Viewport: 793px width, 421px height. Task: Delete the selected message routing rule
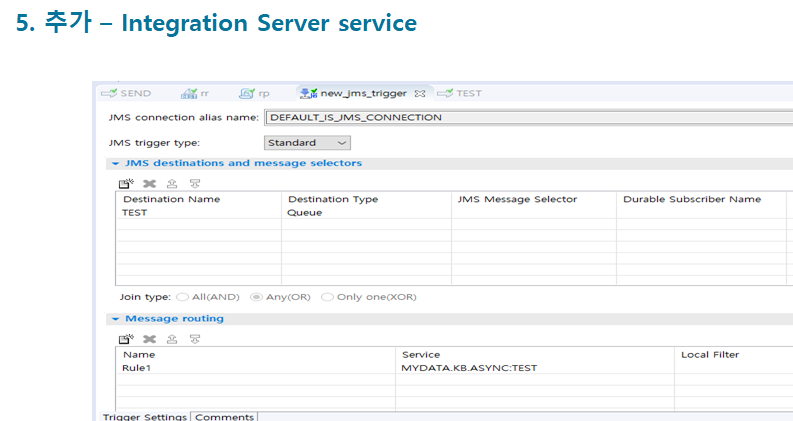coord(149,339)
